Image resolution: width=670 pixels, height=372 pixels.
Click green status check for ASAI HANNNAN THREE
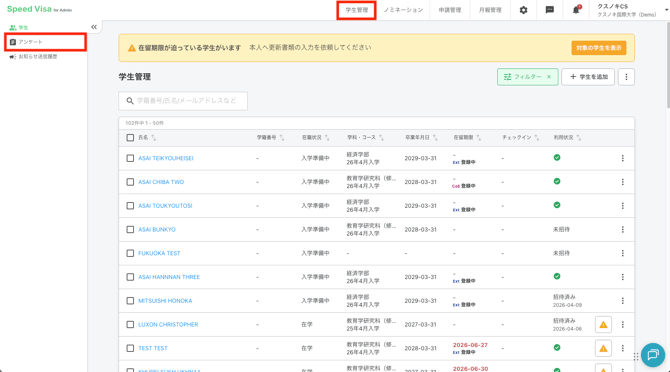[x=557, y=276]
